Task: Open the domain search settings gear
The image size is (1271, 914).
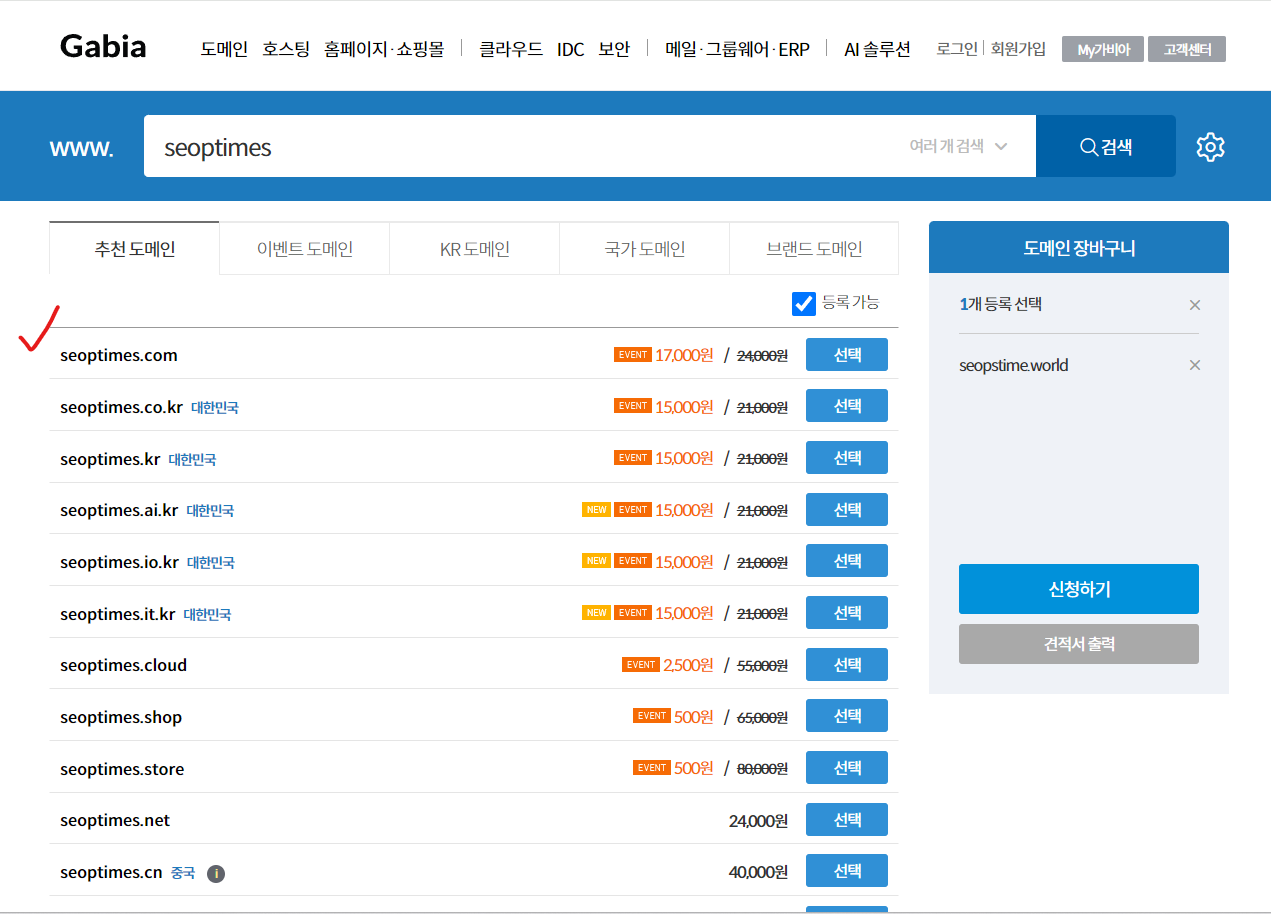Action: [x=1210, y=147]
